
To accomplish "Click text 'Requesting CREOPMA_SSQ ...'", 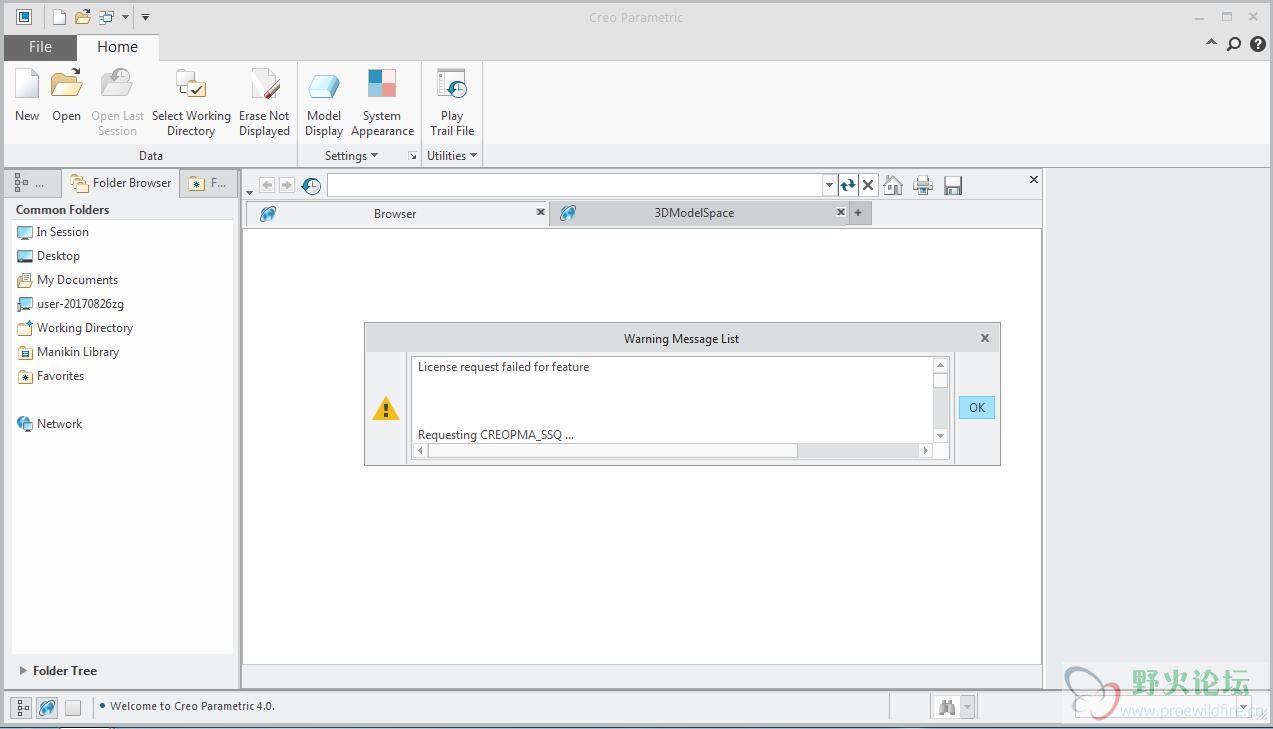I will click(496, 435).
